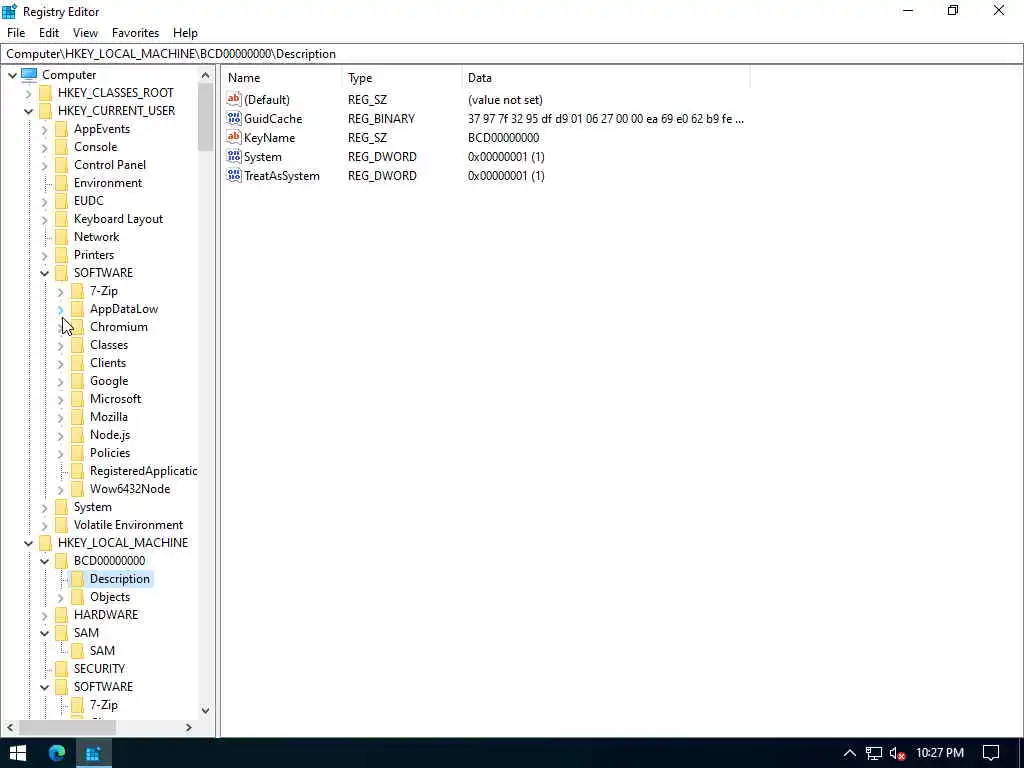Collapse the BCD00000000 key
Viewport: 1024px width, 768px height.
pyautogui.click(x=44, y=561)
